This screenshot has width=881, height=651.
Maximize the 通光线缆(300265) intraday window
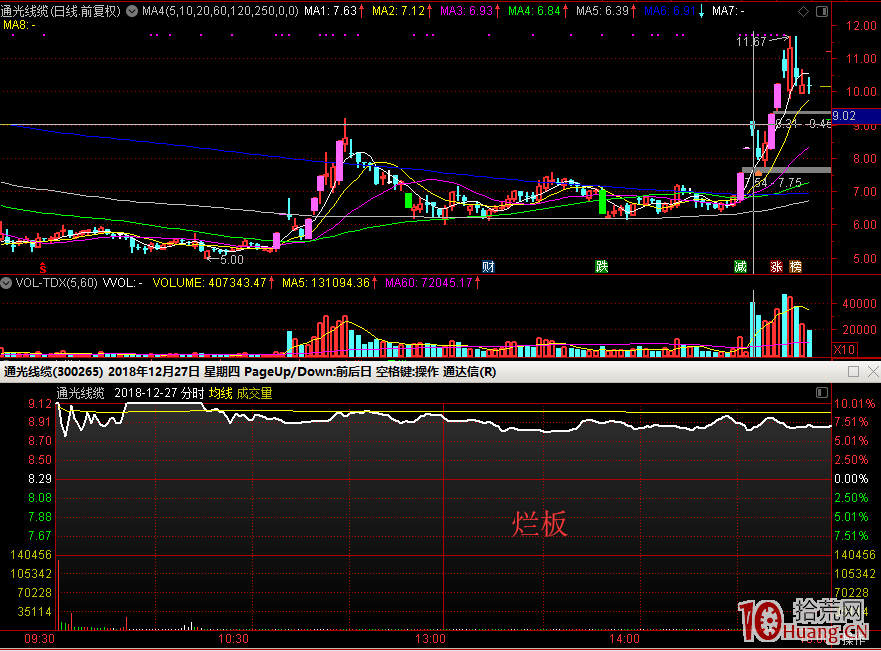coord(853,371)
